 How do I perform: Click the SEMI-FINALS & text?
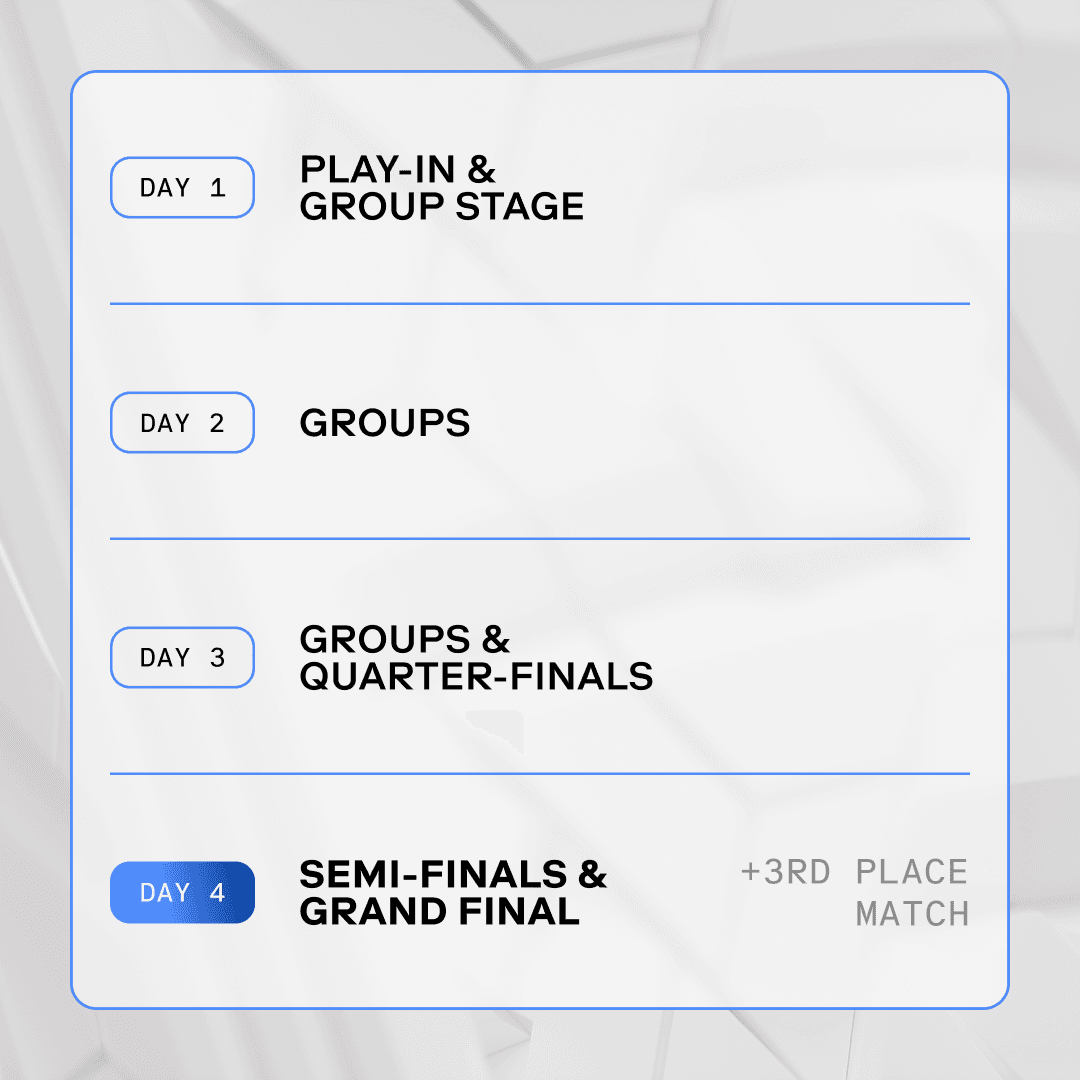[x=453, y=874]
